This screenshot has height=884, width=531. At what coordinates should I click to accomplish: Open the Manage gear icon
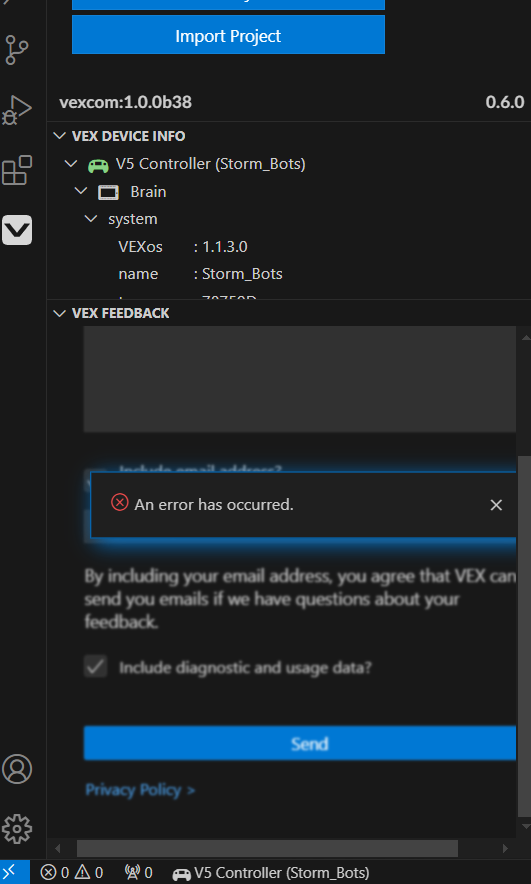click(x=17, y=829)
